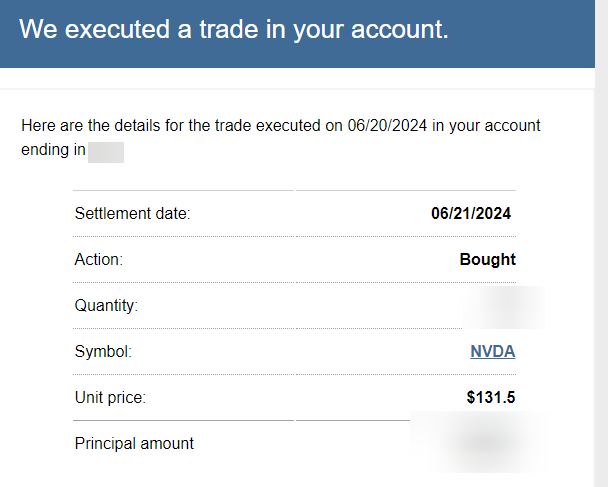Click the "We executed a trade" header title
608x487 pixels.
[x=233, y=29]
